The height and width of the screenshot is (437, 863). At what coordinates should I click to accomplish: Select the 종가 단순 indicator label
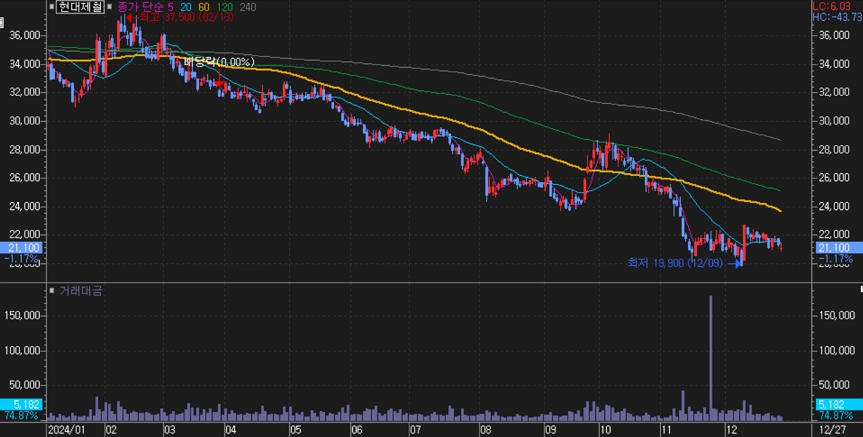pos(140,7)
